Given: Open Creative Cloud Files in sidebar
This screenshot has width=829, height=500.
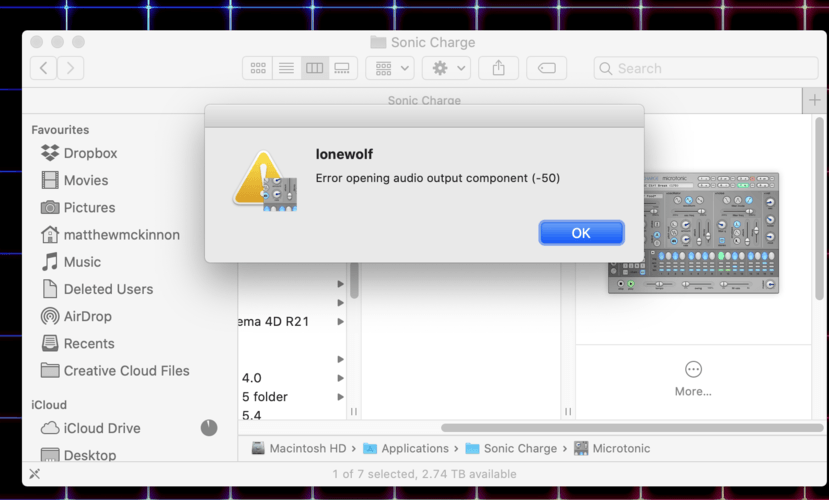Looking at the screenshot, I should click(x=126, y=371).
